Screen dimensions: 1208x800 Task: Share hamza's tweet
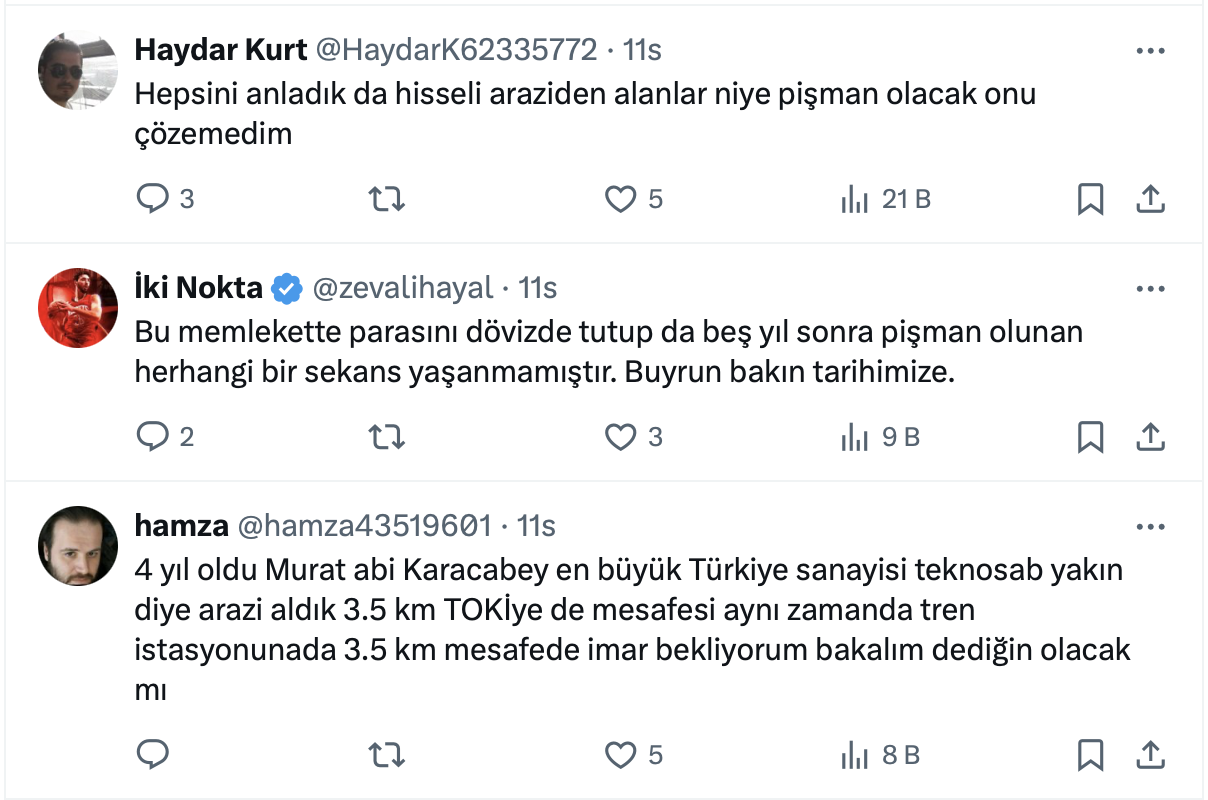(x=1151, y=755)
